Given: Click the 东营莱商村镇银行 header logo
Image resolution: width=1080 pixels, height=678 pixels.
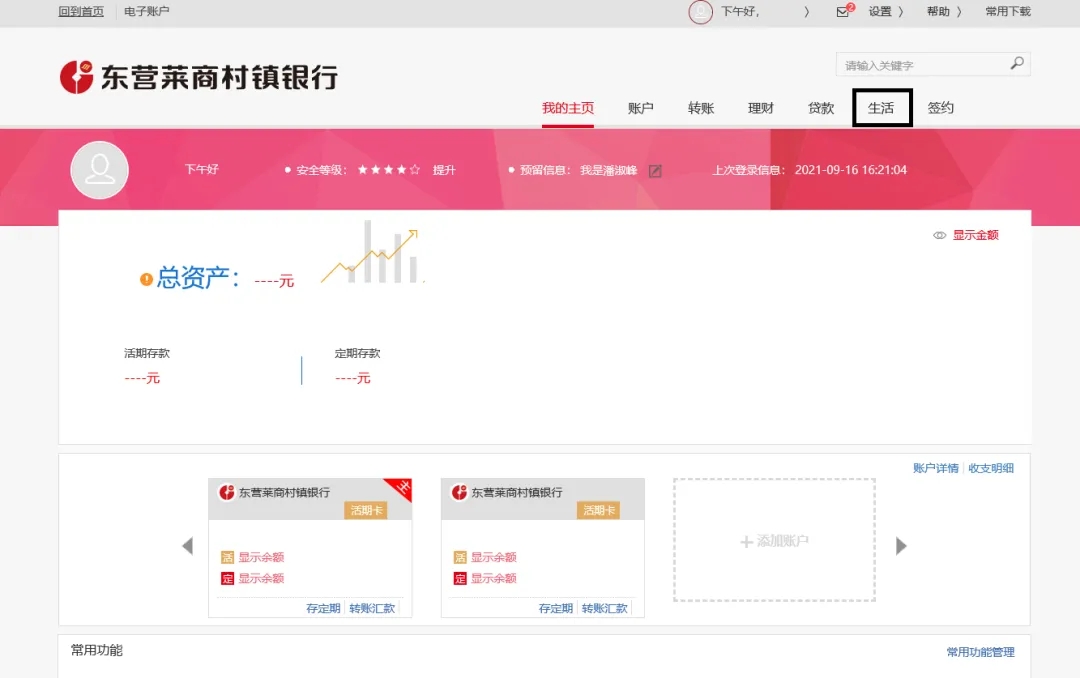Looking at the screenshot, I should (199, 77).
